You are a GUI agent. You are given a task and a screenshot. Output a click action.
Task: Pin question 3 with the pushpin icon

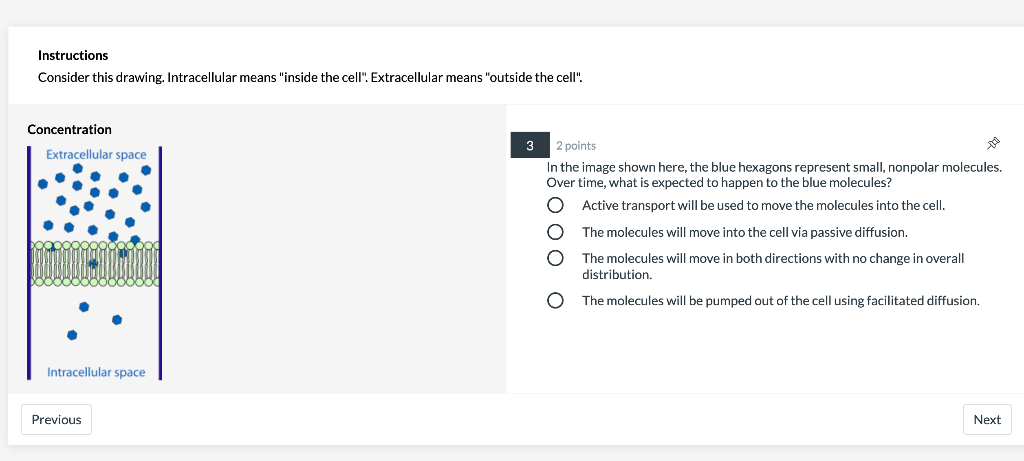coord(993,145)
